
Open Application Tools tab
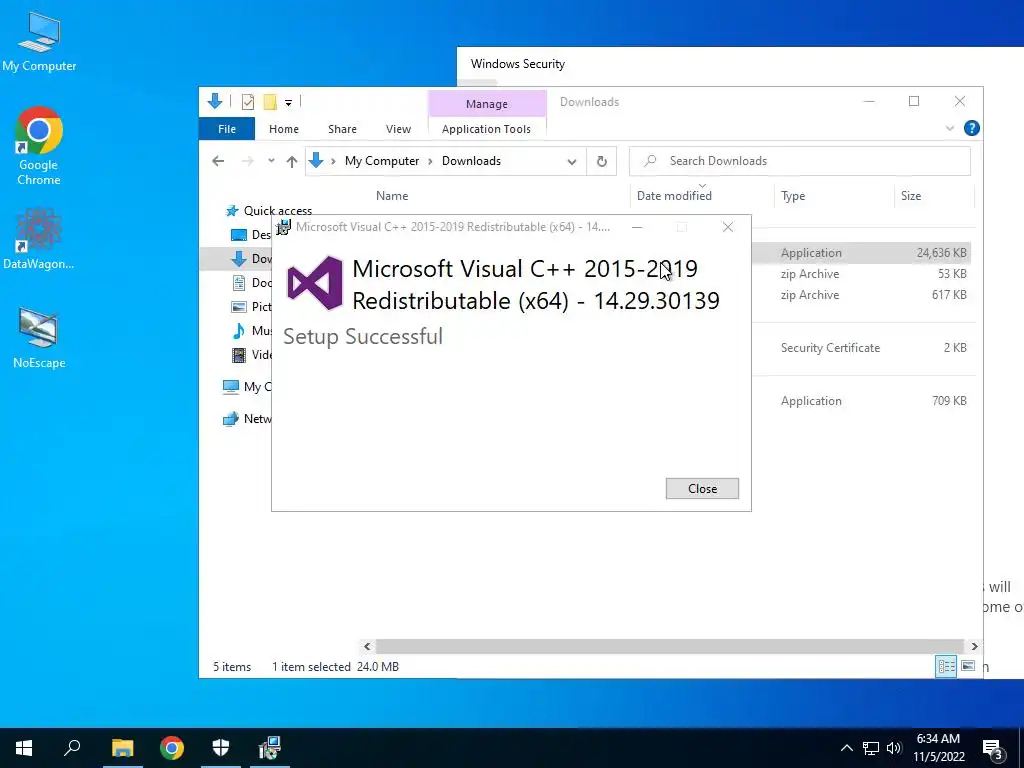[487, 129]
